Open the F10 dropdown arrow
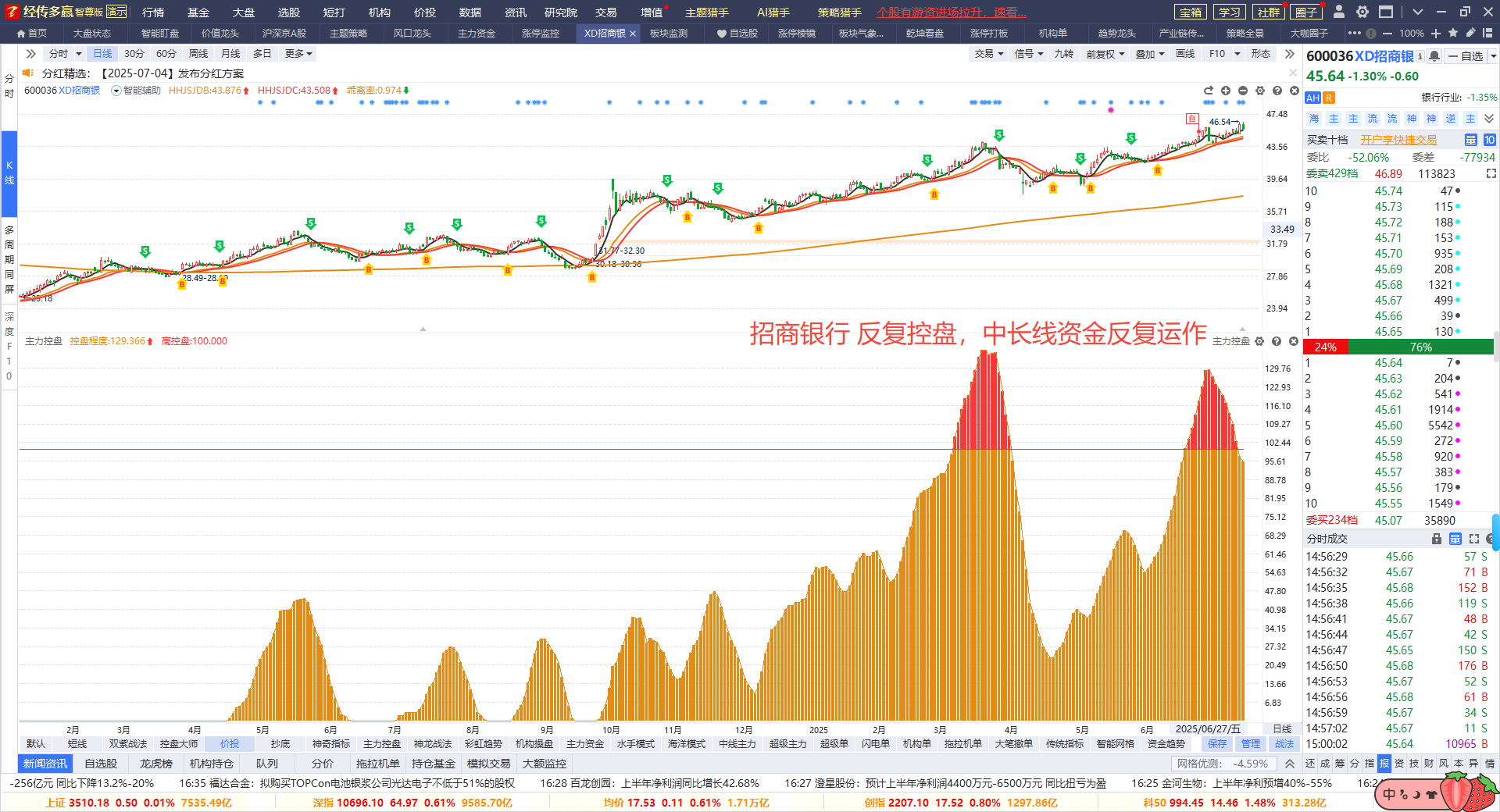 tap(1237, 54)
